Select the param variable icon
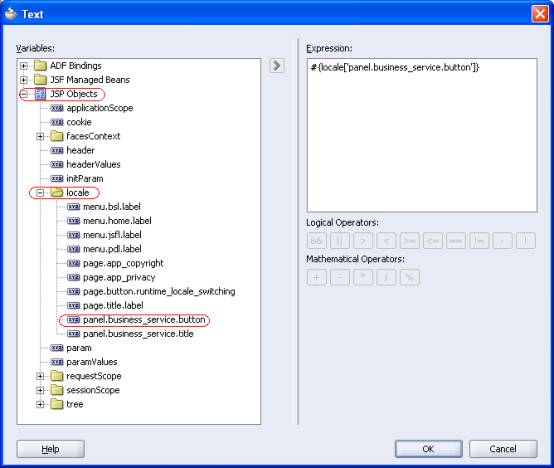Screen dimensions: 554x468 click(57, 348)
